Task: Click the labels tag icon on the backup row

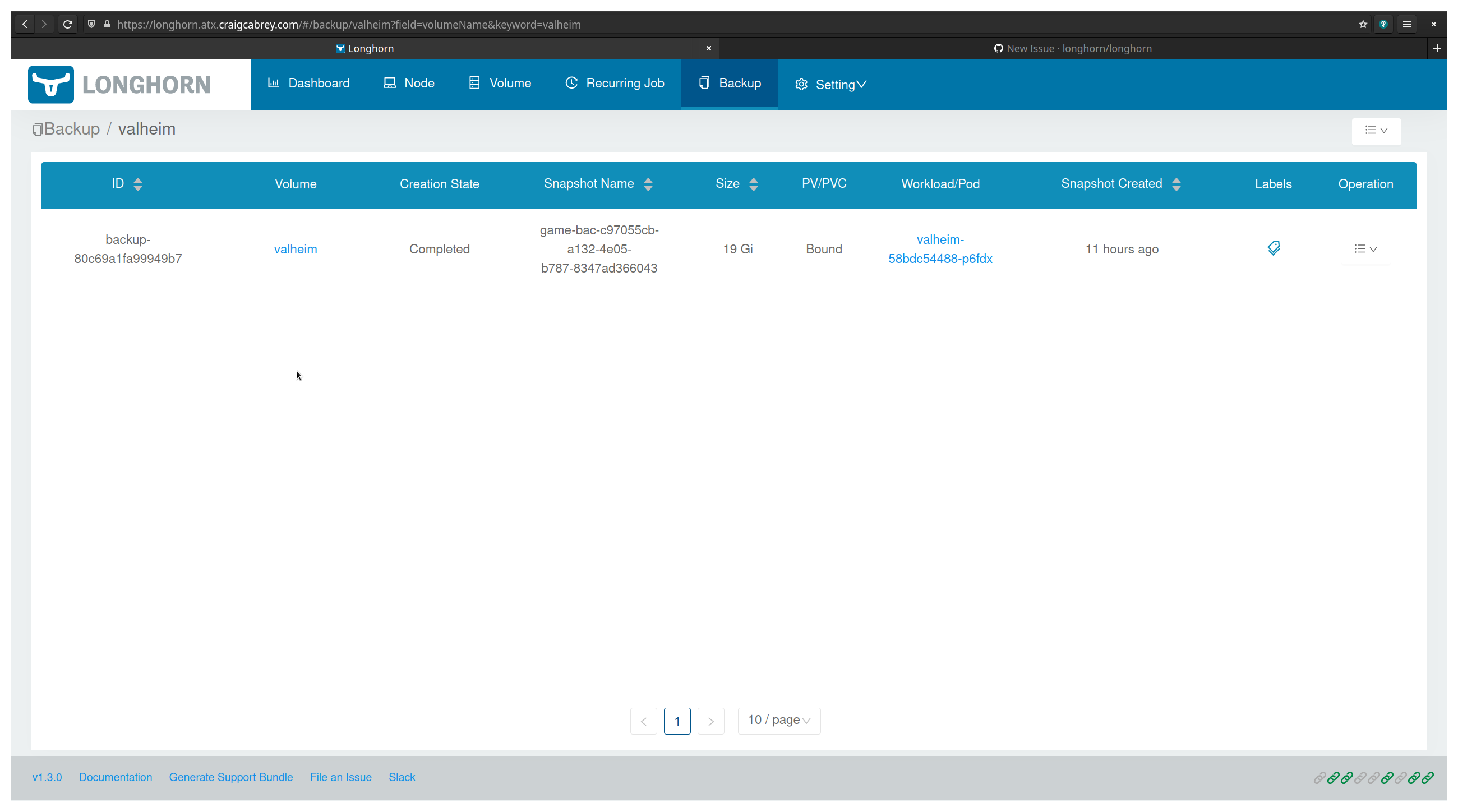Action: tap(1274, 248)
